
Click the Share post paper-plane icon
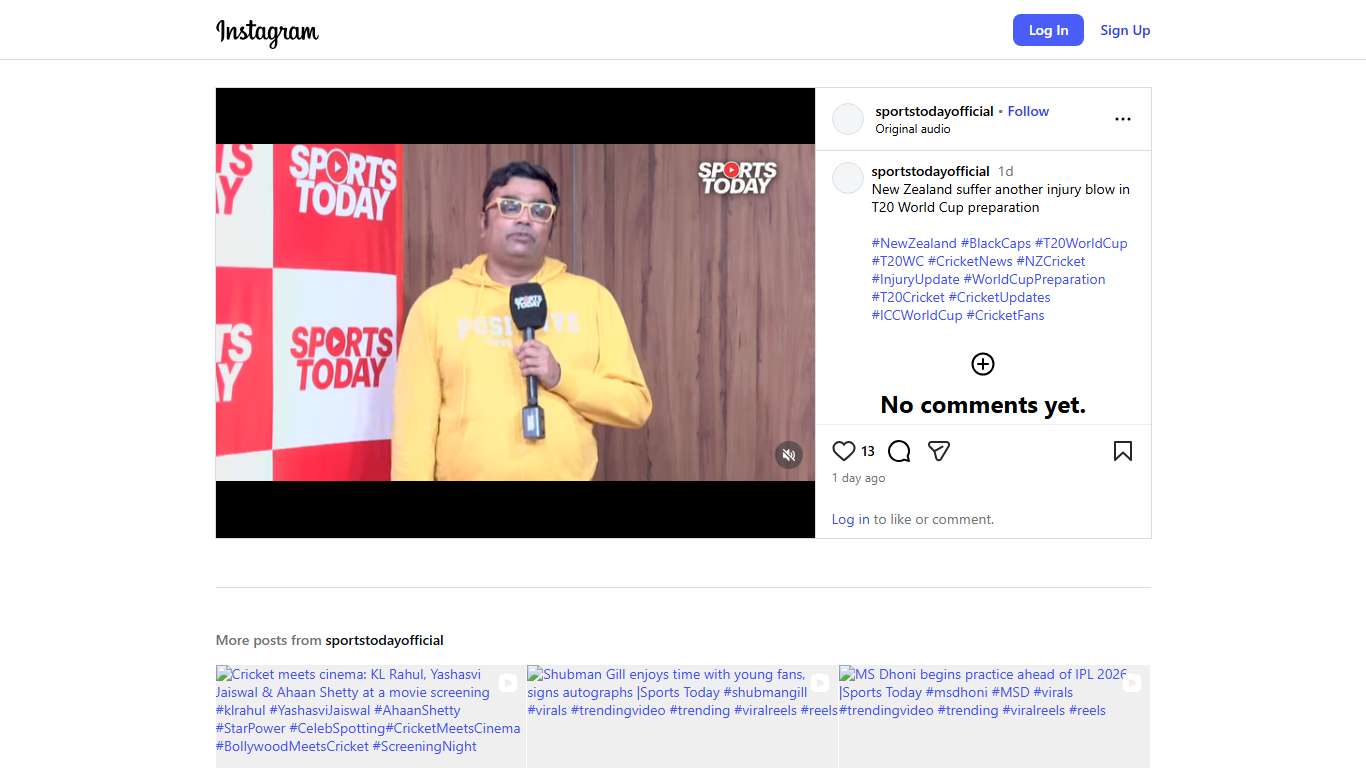(938, 451)
